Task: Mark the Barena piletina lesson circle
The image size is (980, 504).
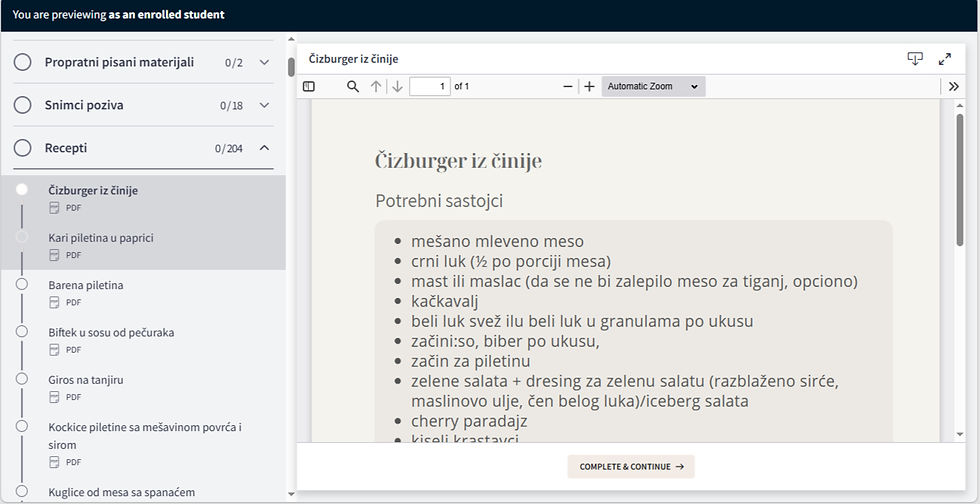Action: pos(22,284)
